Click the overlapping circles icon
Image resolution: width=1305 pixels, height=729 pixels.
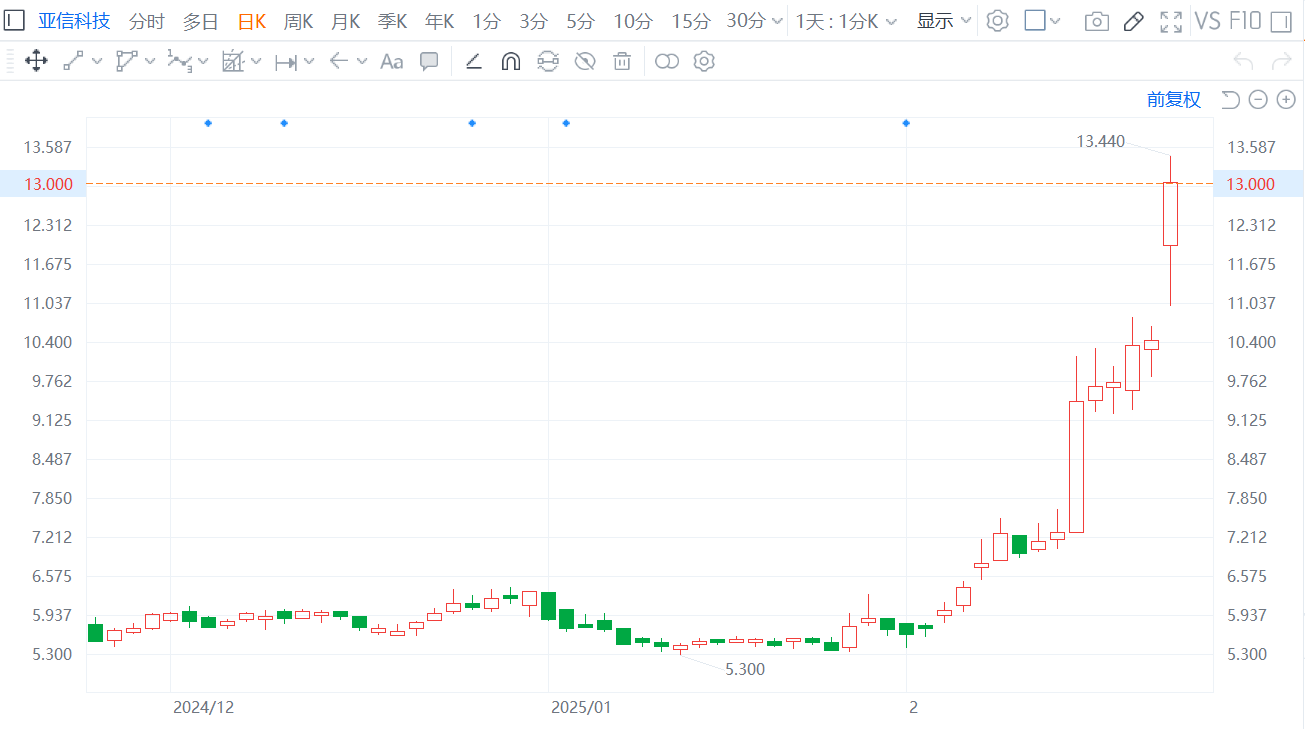coord(667,62)
